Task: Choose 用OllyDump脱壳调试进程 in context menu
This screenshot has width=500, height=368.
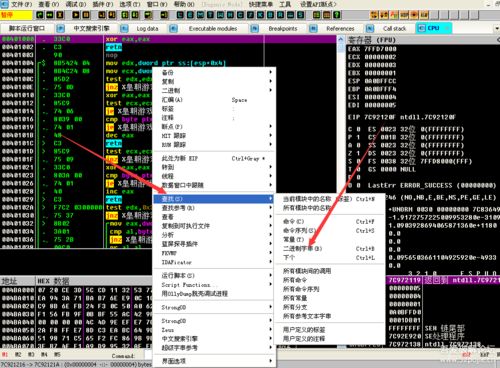Action: [215, 294]
